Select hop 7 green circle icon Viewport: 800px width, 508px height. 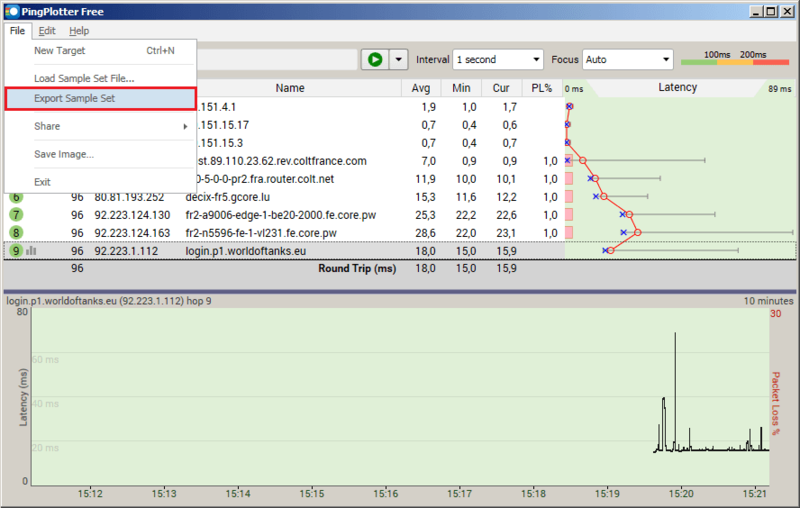(16, 215)
